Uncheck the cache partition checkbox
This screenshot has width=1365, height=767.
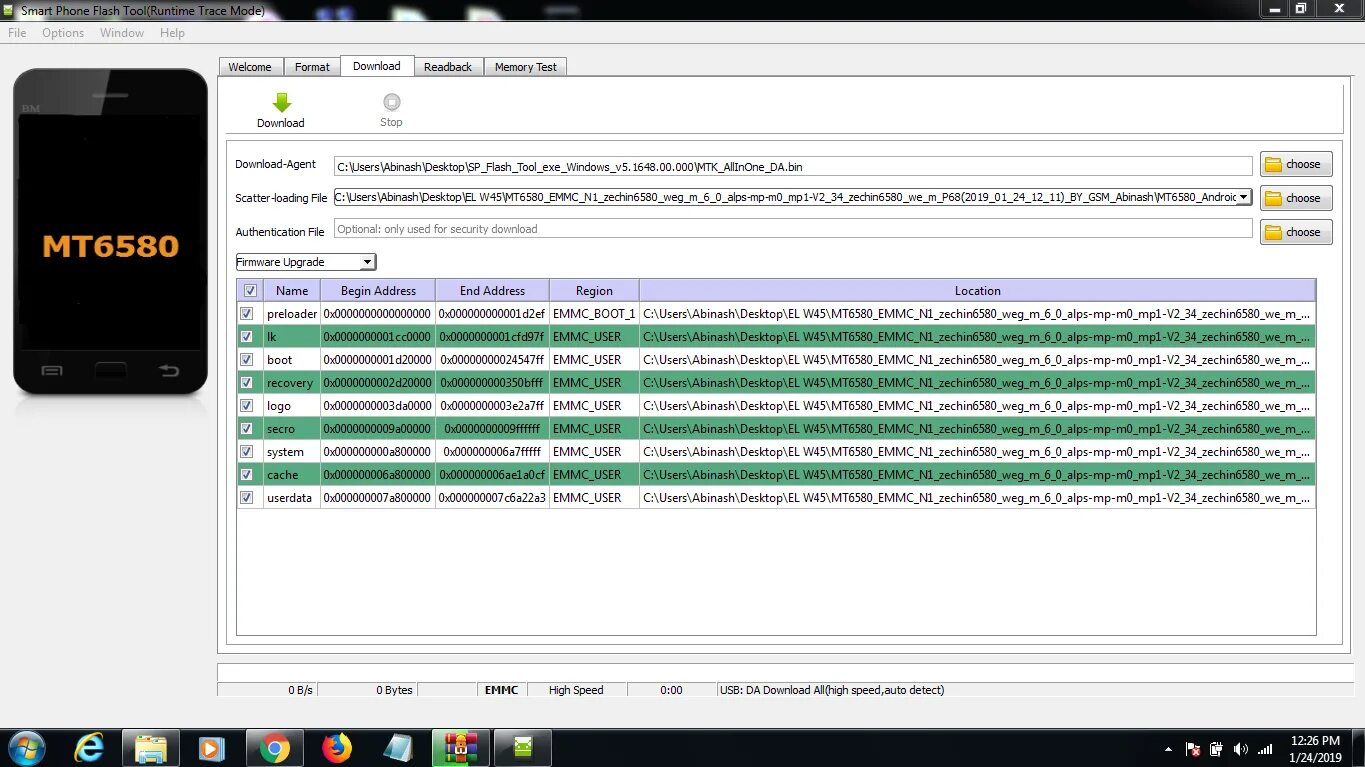246,475
